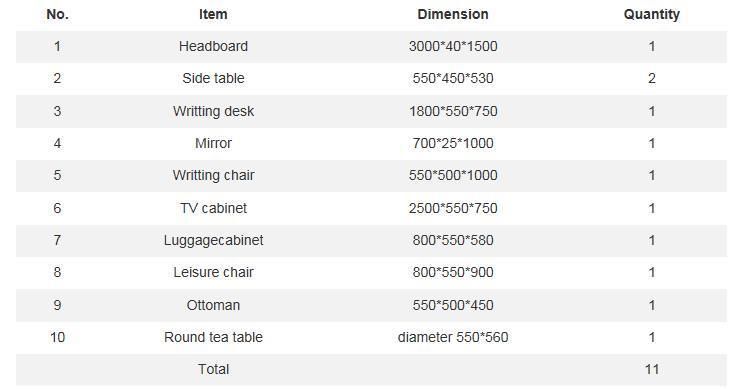Click the Luggagecabinet item text
Image resolution: width=743 pixels, height=389 pixels.
[213, 240]
